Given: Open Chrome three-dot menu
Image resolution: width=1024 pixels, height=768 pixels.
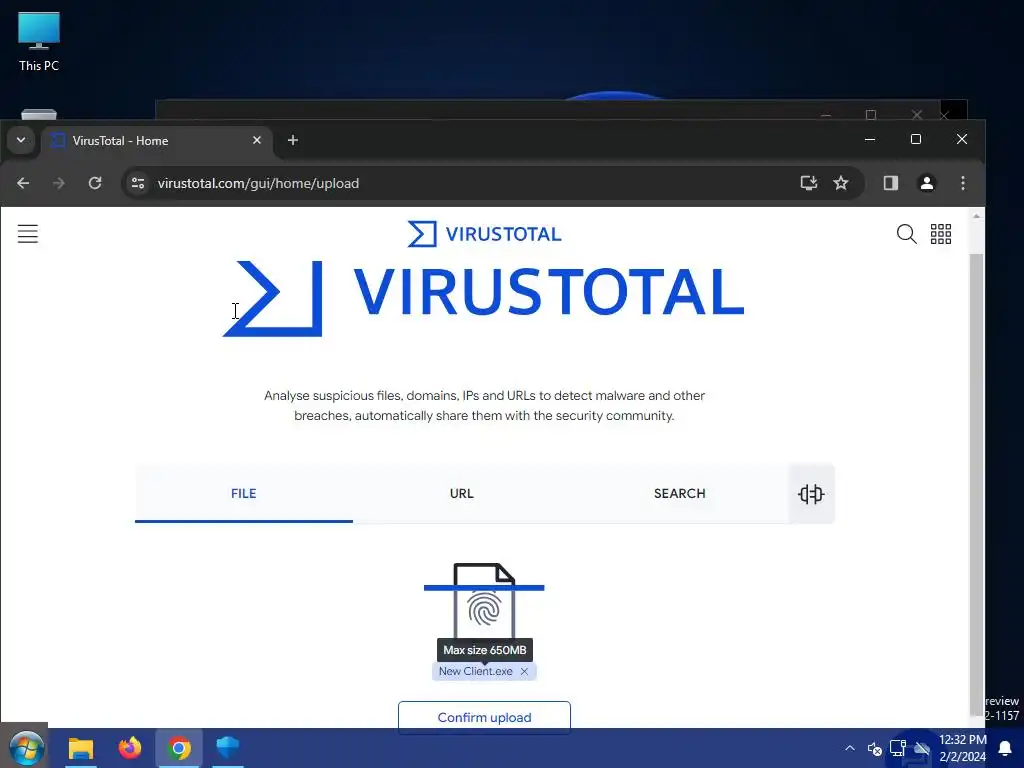Looking at the screenshot, I should point(963,184).
